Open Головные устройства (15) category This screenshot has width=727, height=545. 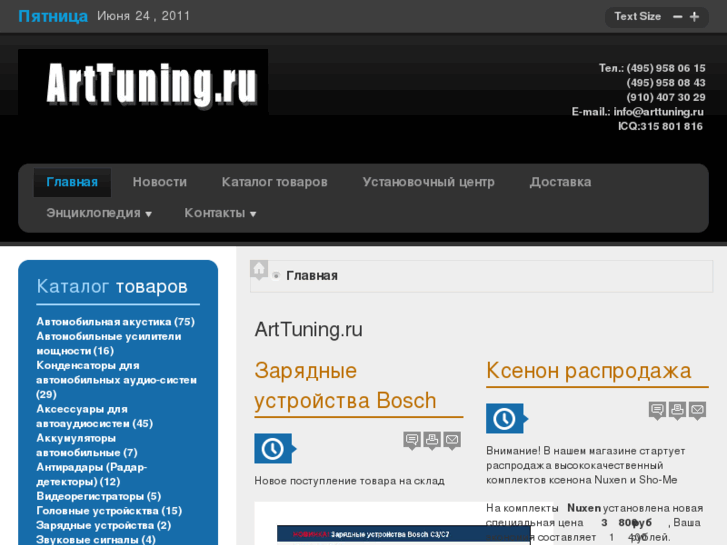click(x=109, y=511)
